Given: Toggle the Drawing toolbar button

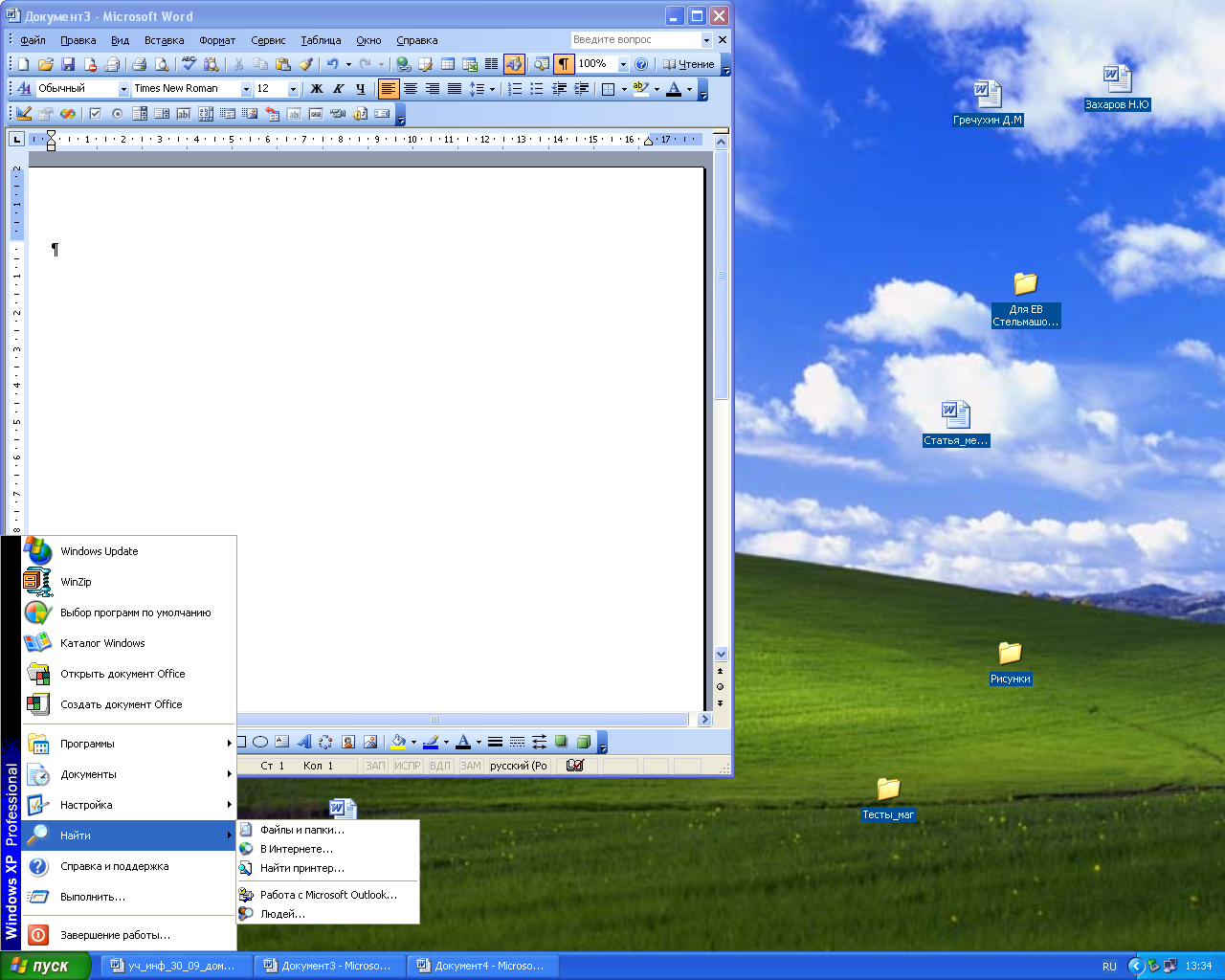Looking at the screenshot, I should click(514, 64).
